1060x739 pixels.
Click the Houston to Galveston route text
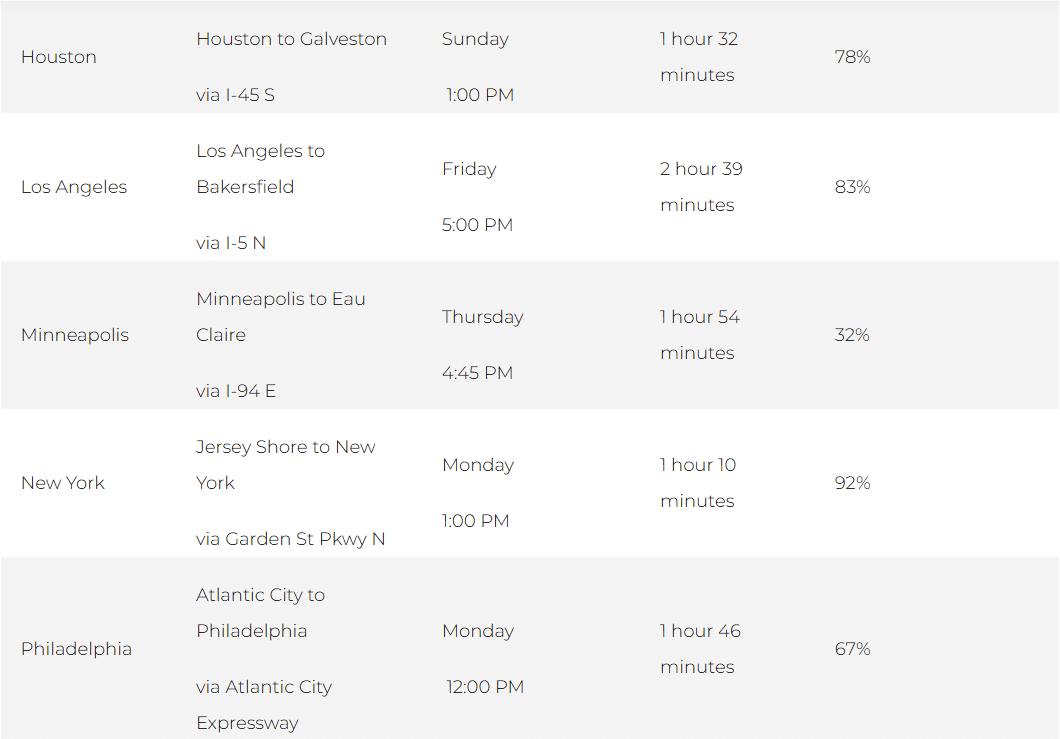pyautogui.click(x=291, y=39)
